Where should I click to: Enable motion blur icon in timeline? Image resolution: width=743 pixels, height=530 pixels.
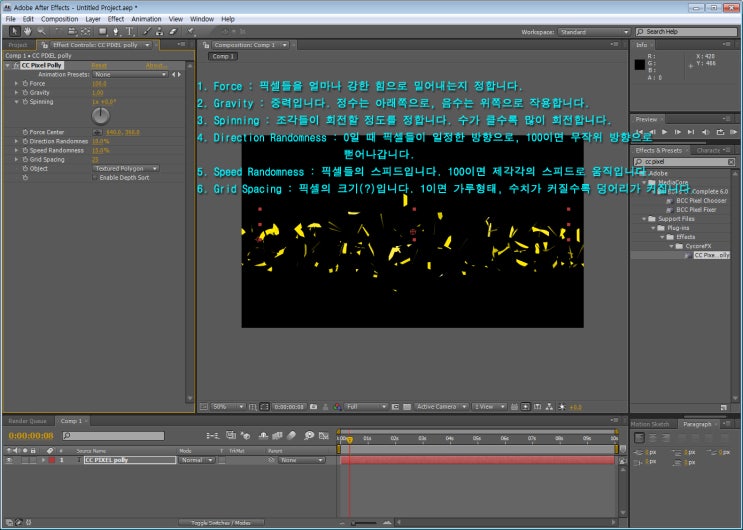coord(291,435)
